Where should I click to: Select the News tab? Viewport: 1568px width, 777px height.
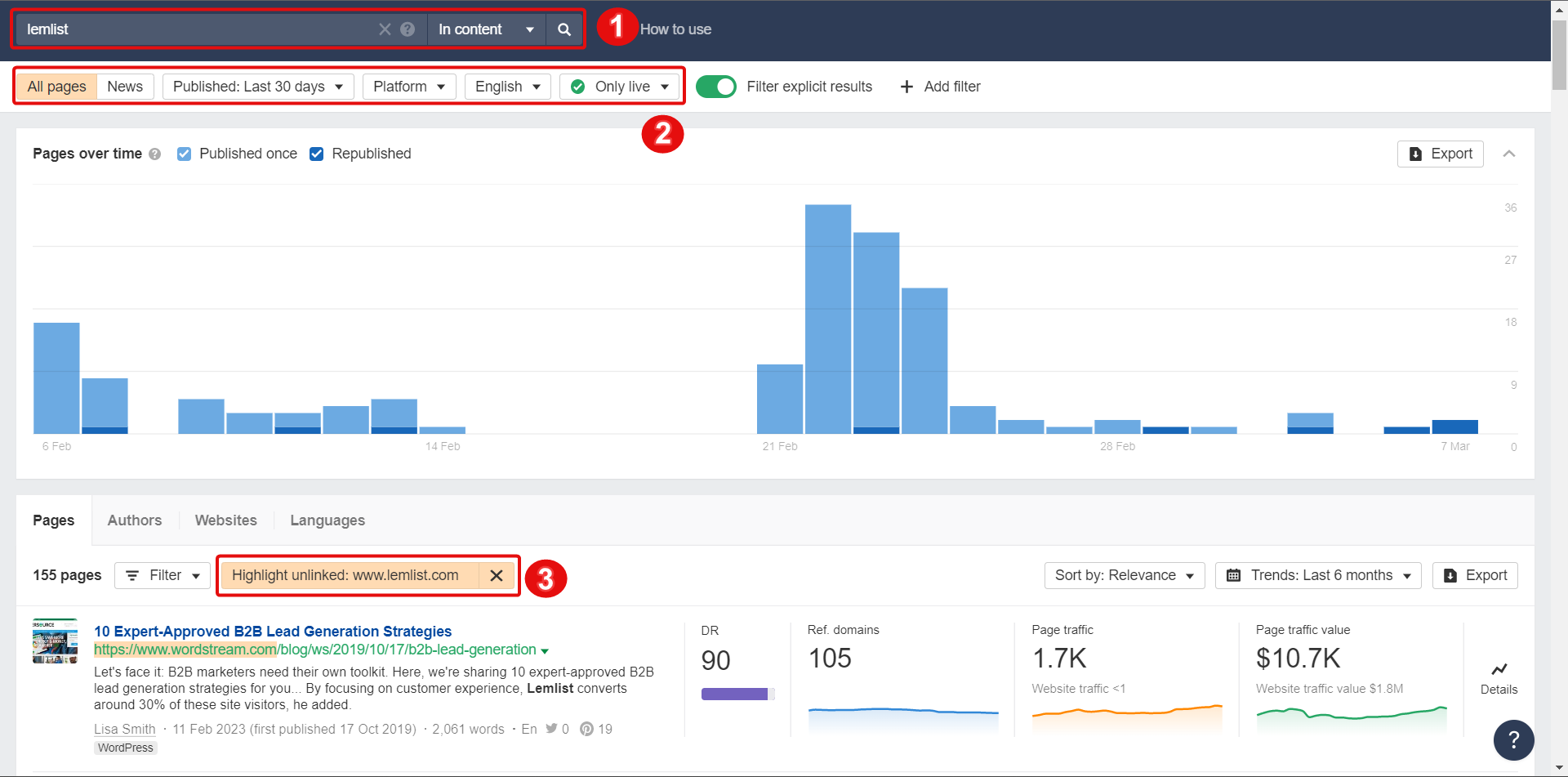click(x=125, y=87)
